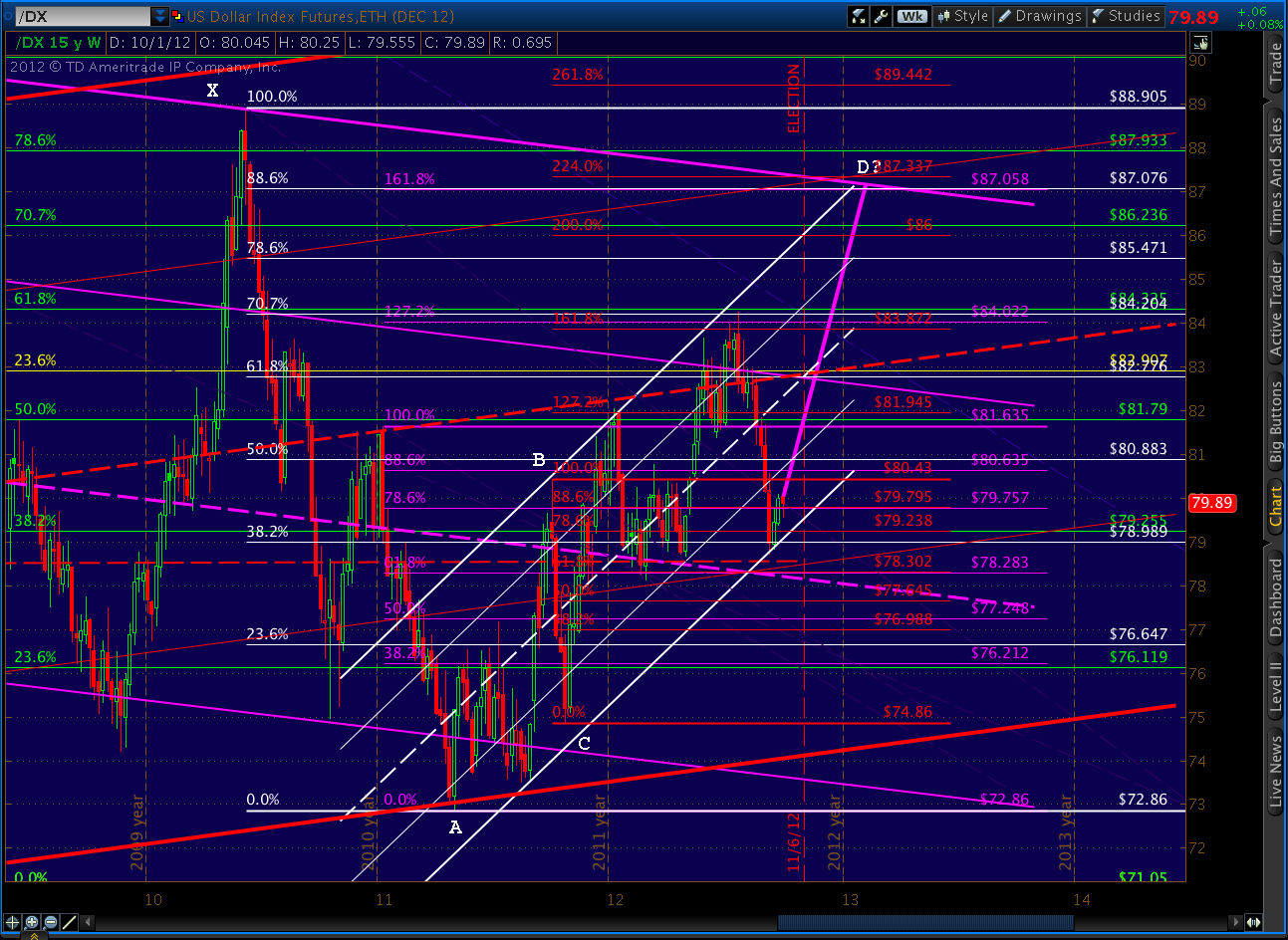Image resolution: width=1288 pixels, height=940 pixels.
Task: Click the $86.236 green price label
Action: point(1139,215)
